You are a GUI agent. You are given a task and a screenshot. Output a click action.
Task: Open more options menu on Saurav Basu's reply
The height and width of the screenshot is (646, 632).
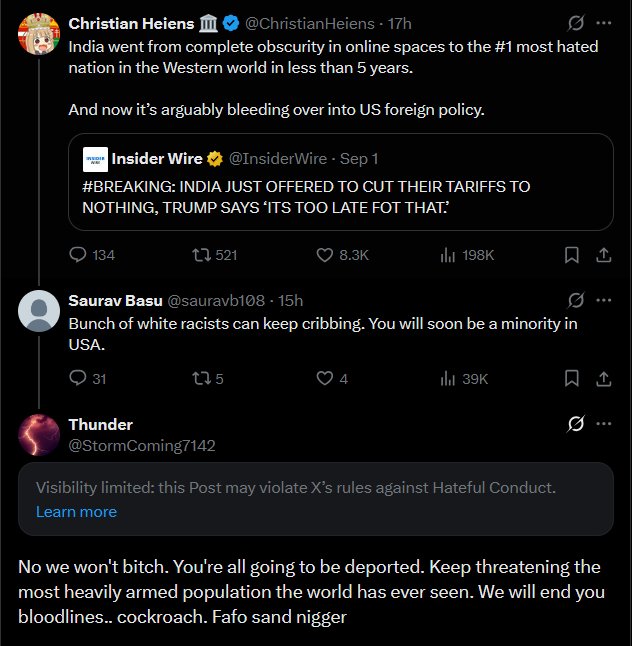(604, 300)
